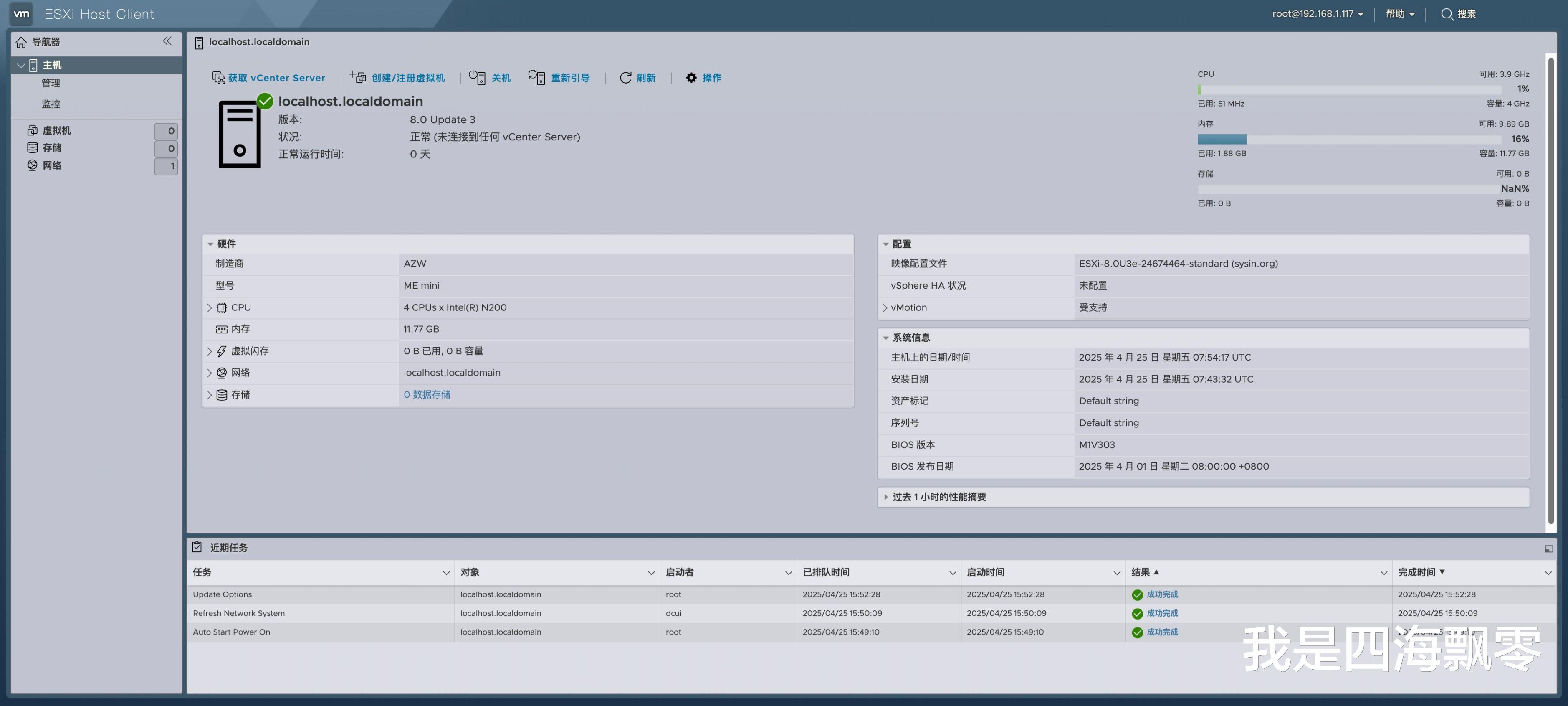Expand the Virtual flash row
This screenshot has height=706, width=1568.
[x=210, y=351]
